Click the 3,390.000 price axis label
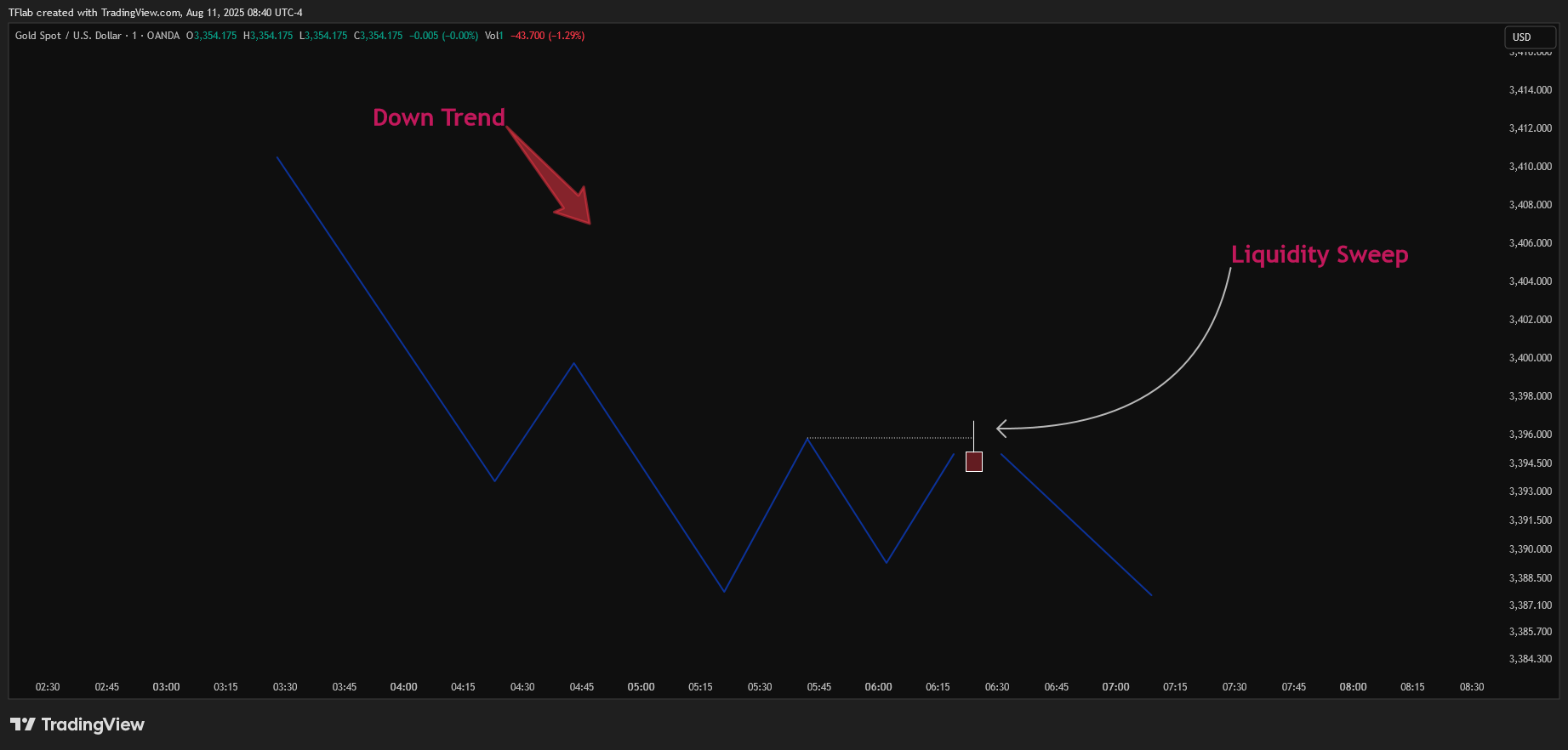The width and height of the screenshot is (1568, 750). click(x=1531, y=549)
